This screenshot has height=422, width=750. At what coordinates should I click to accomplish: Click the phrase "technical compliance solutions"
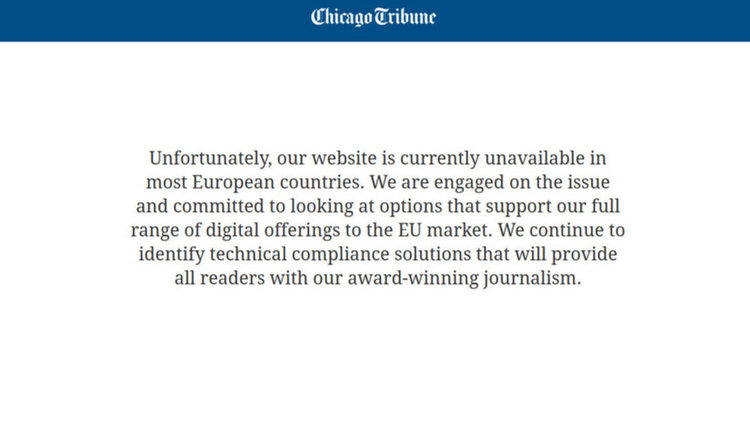point(340,254)
